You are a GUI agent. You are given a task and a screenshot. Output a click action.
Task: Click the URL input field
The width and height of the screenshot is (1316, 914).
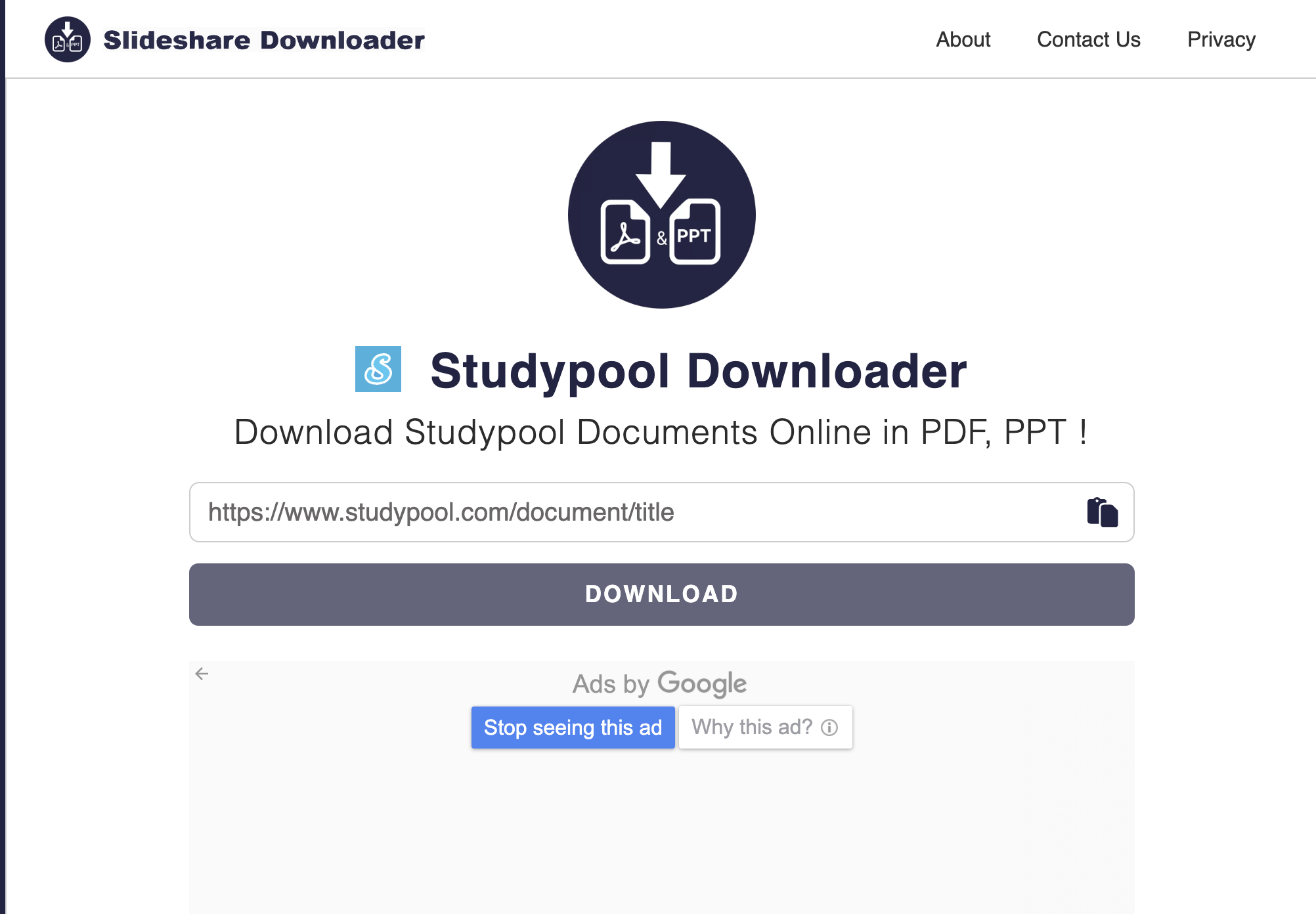(x=662, y=513)
